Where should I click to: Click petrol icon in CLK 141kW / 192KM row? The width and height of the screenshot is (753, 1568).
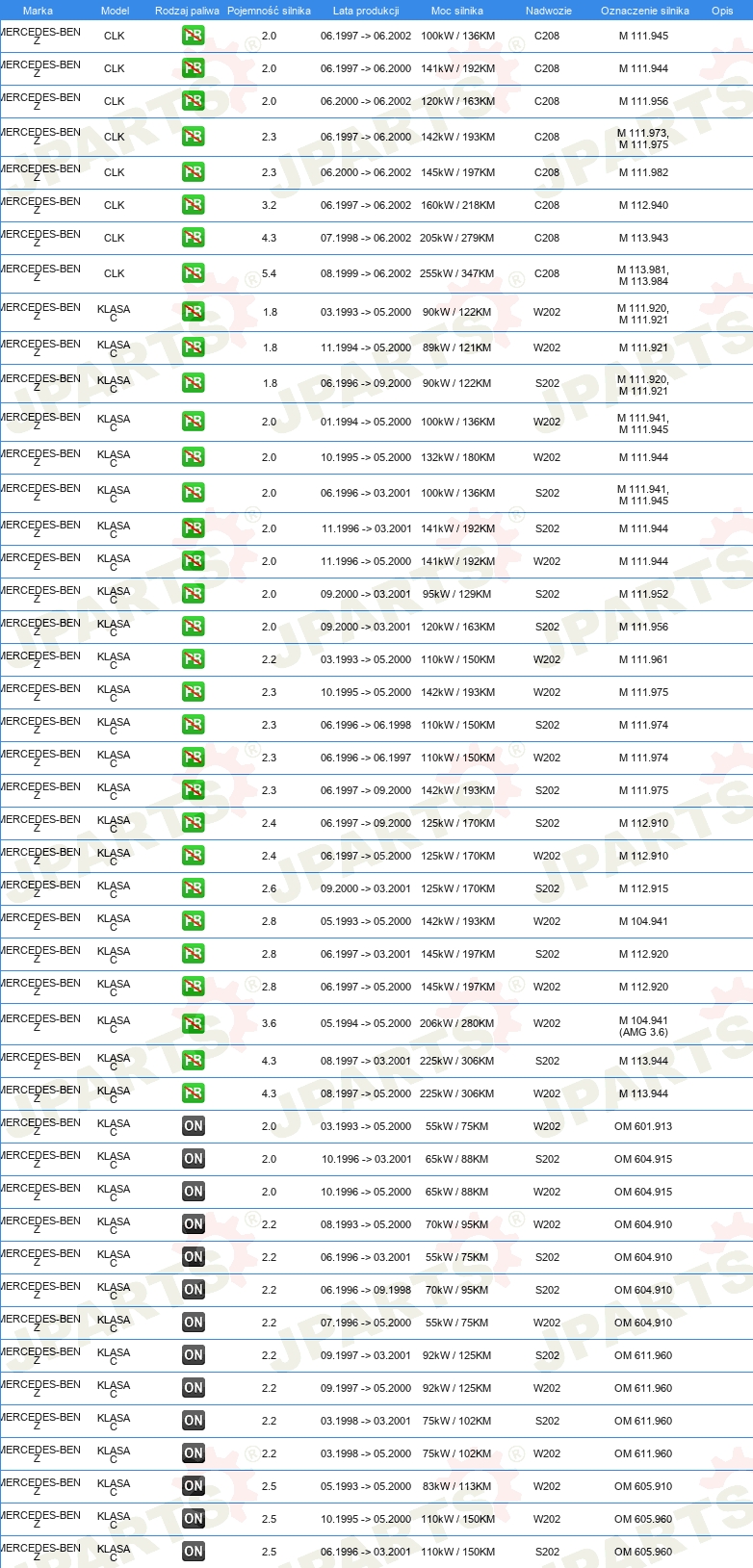(x=194, y=68)
